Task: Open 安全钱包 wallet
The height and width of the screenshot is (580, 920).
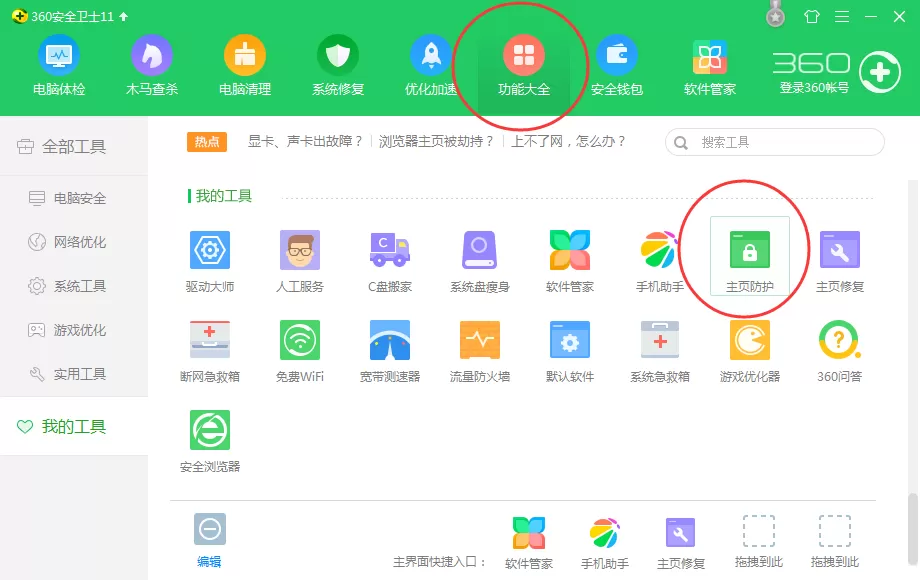Action: tap(617, 65)
